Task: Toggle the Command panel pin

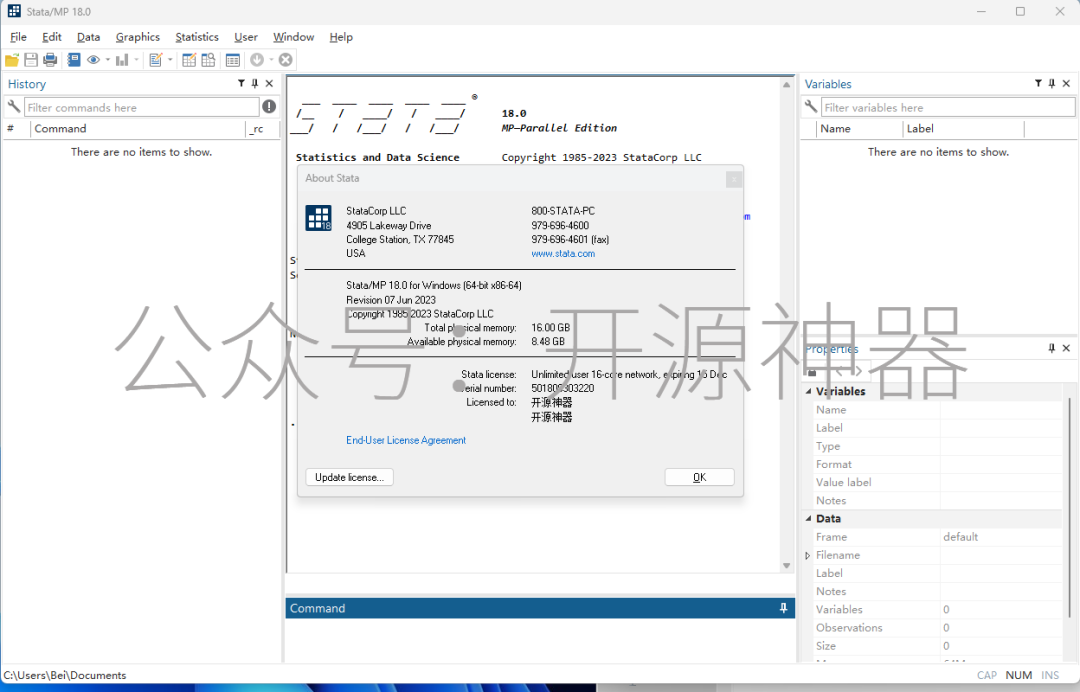Action: click(784, 608)
